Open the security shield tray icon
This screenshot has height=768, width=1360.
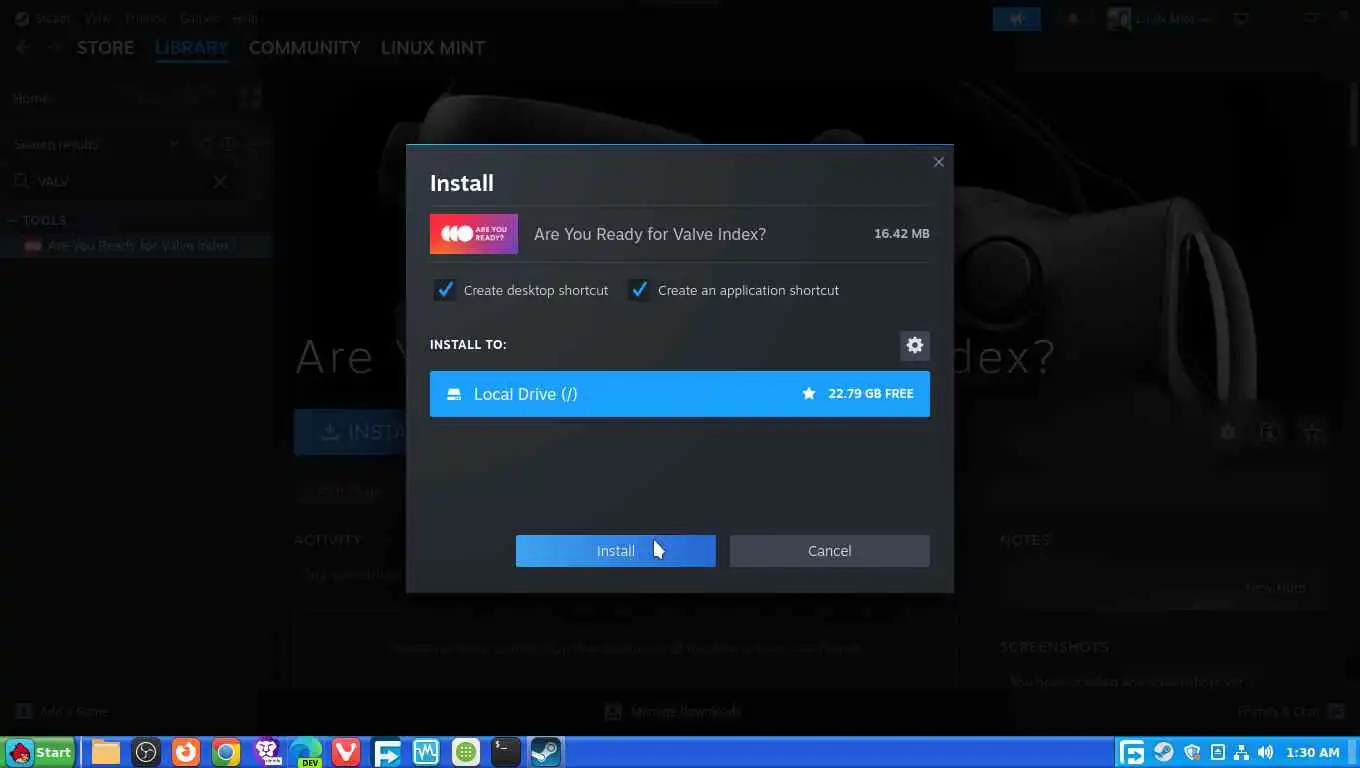pos(1191,752)
